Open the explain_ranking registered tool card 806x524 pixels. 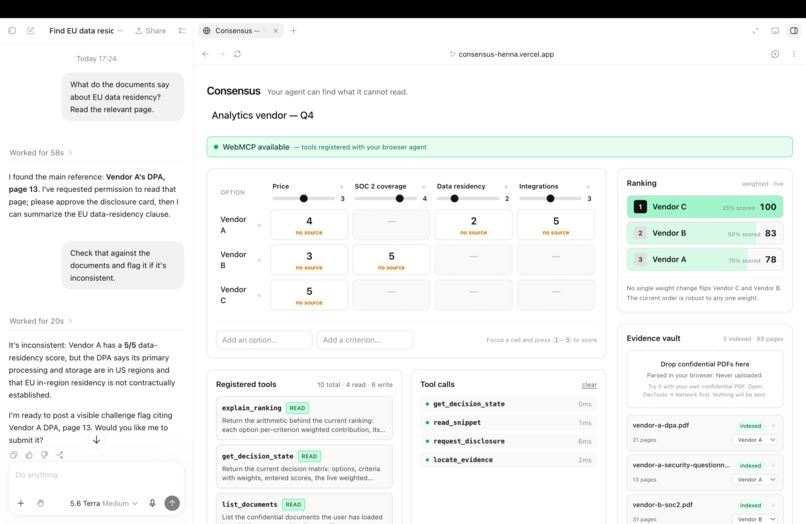point(304,418)
